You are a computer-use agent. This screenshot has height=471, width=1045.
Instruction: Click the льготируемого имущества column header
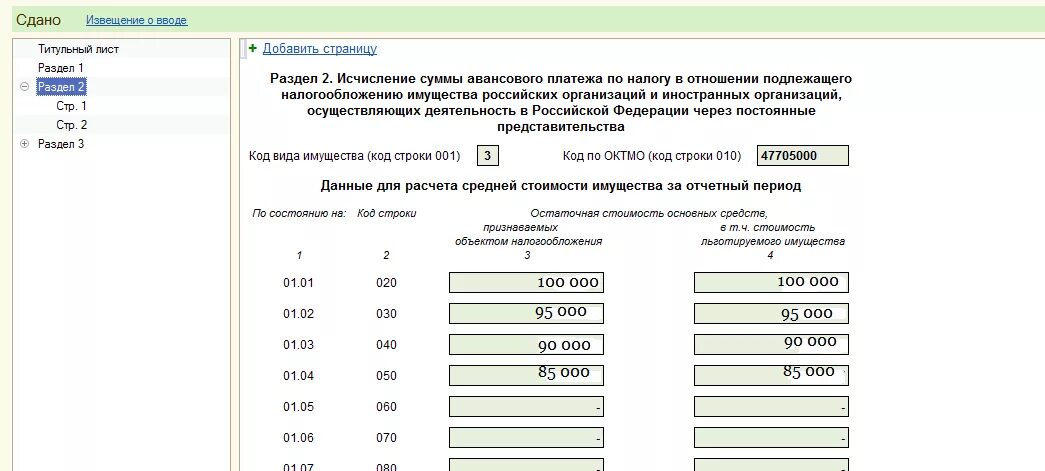tap(772, 242)
